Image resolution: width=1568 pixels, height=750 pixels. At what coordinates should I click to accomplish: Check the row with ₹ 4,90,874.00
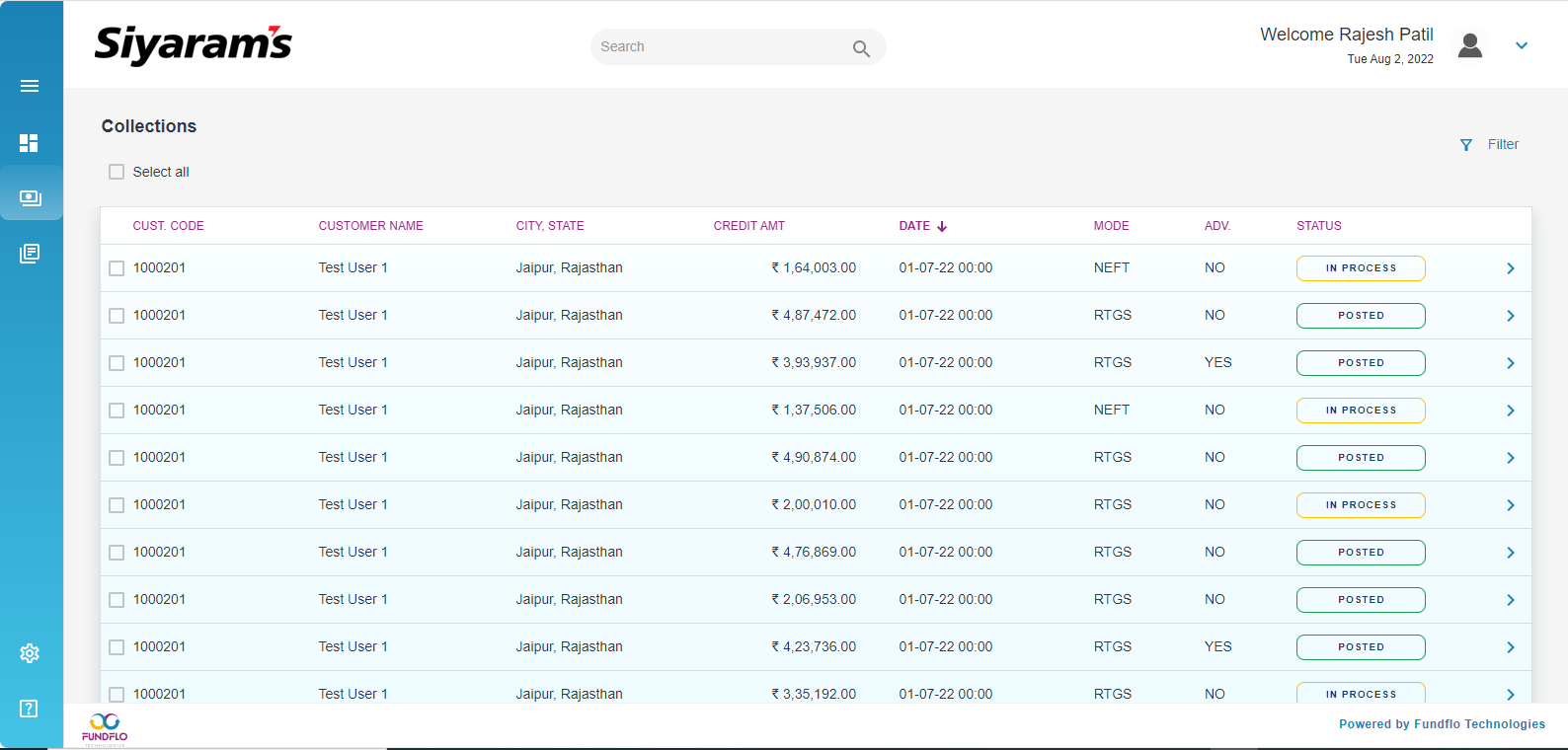pyautogui.click(x=117, y=458)
